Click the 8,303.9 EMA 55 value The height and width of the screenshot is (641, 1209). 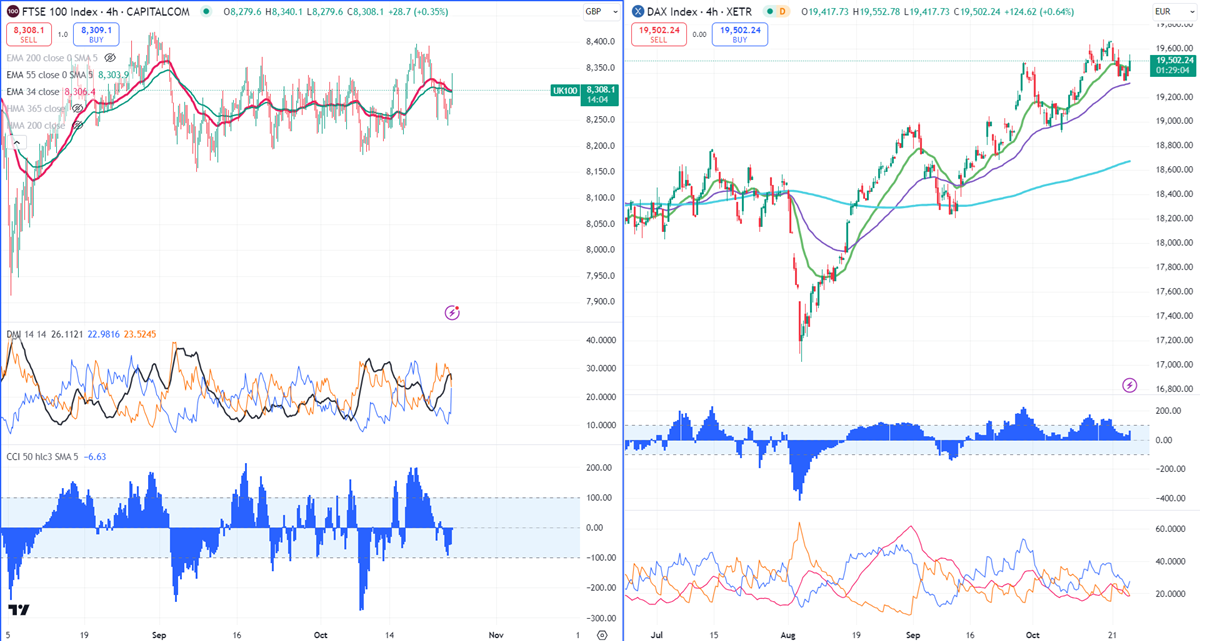tap(114, 75)
